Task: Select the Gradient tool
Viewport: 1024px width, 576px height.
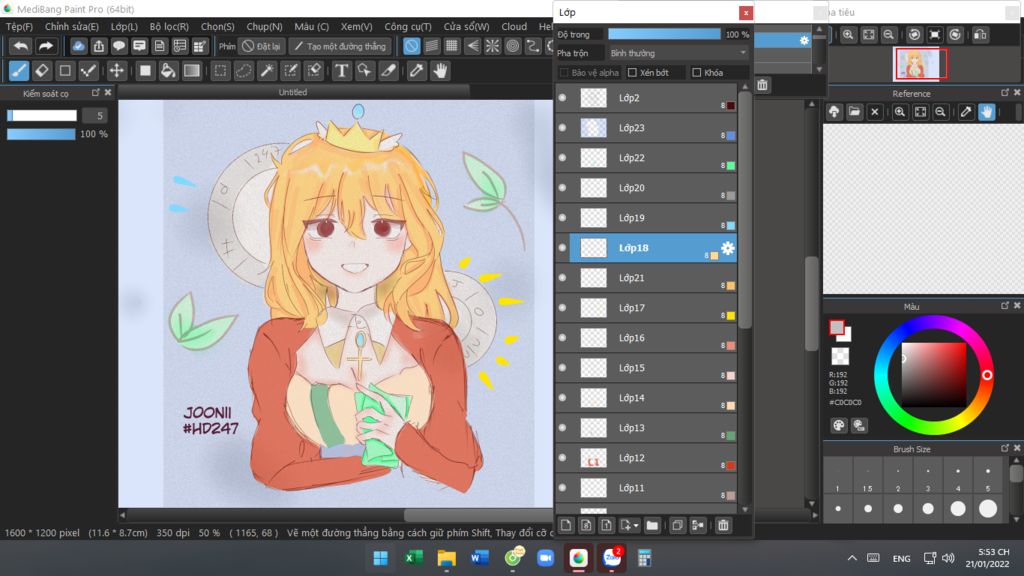Action: [191, 71]
